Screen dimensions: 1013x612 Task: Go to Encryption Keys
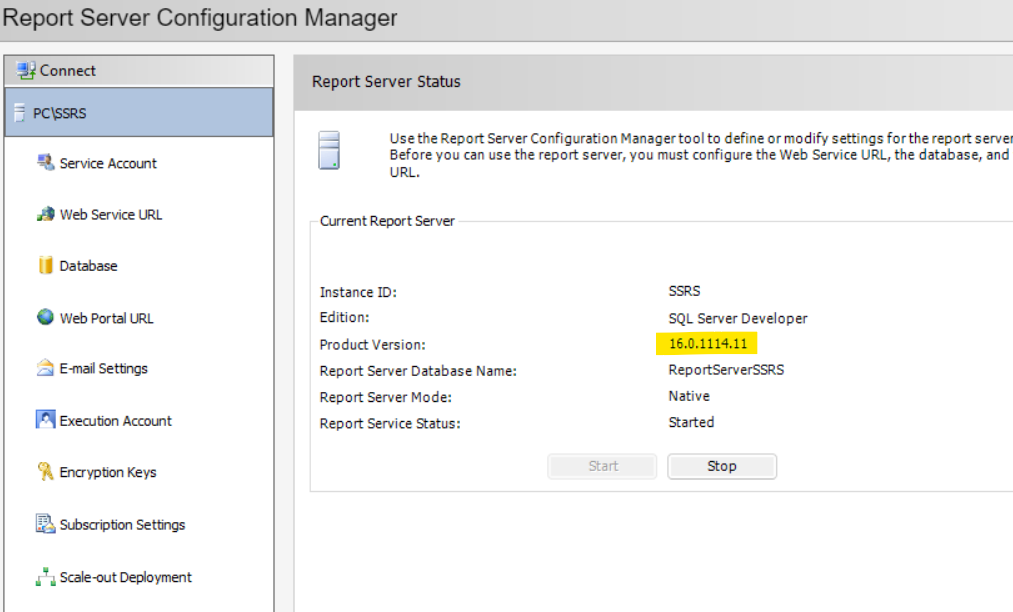coord(108,472)
